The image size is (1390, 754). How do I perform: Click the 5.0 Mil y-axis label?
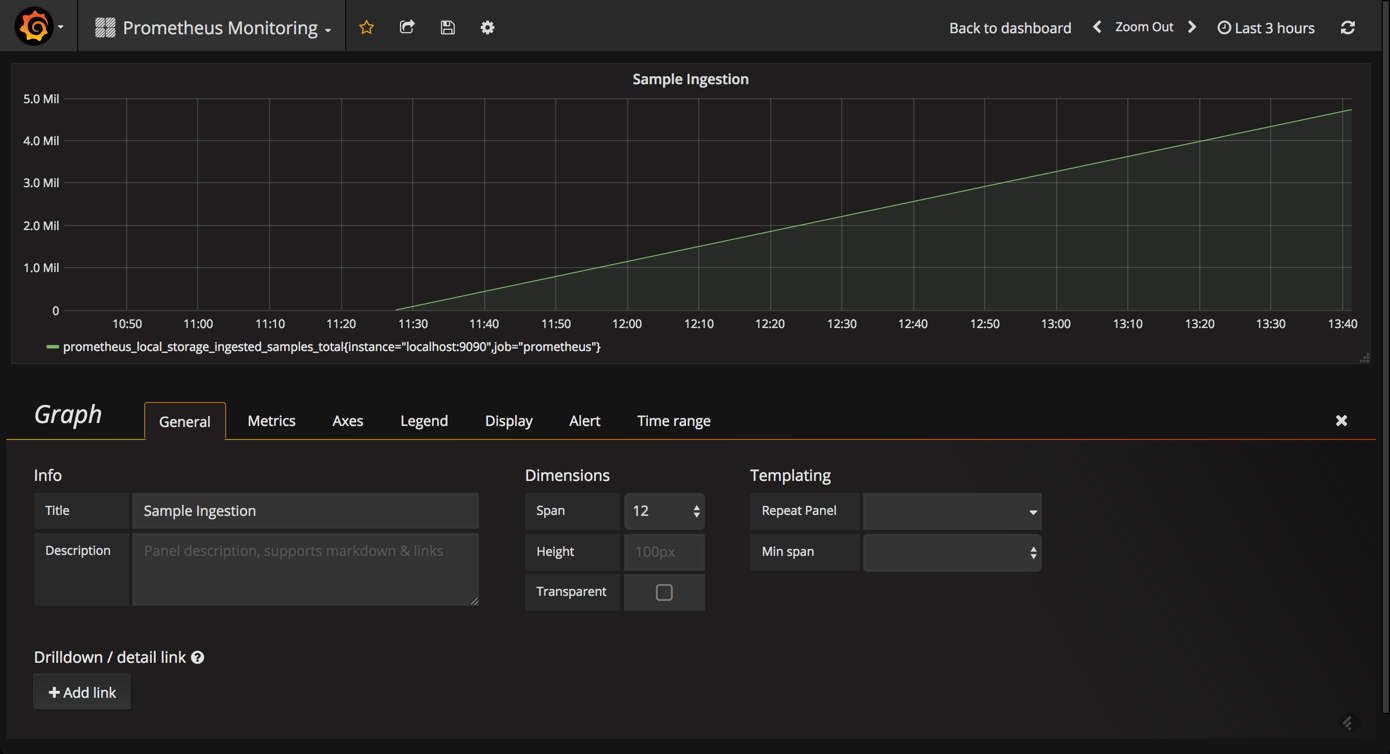(x=41, y=99)
